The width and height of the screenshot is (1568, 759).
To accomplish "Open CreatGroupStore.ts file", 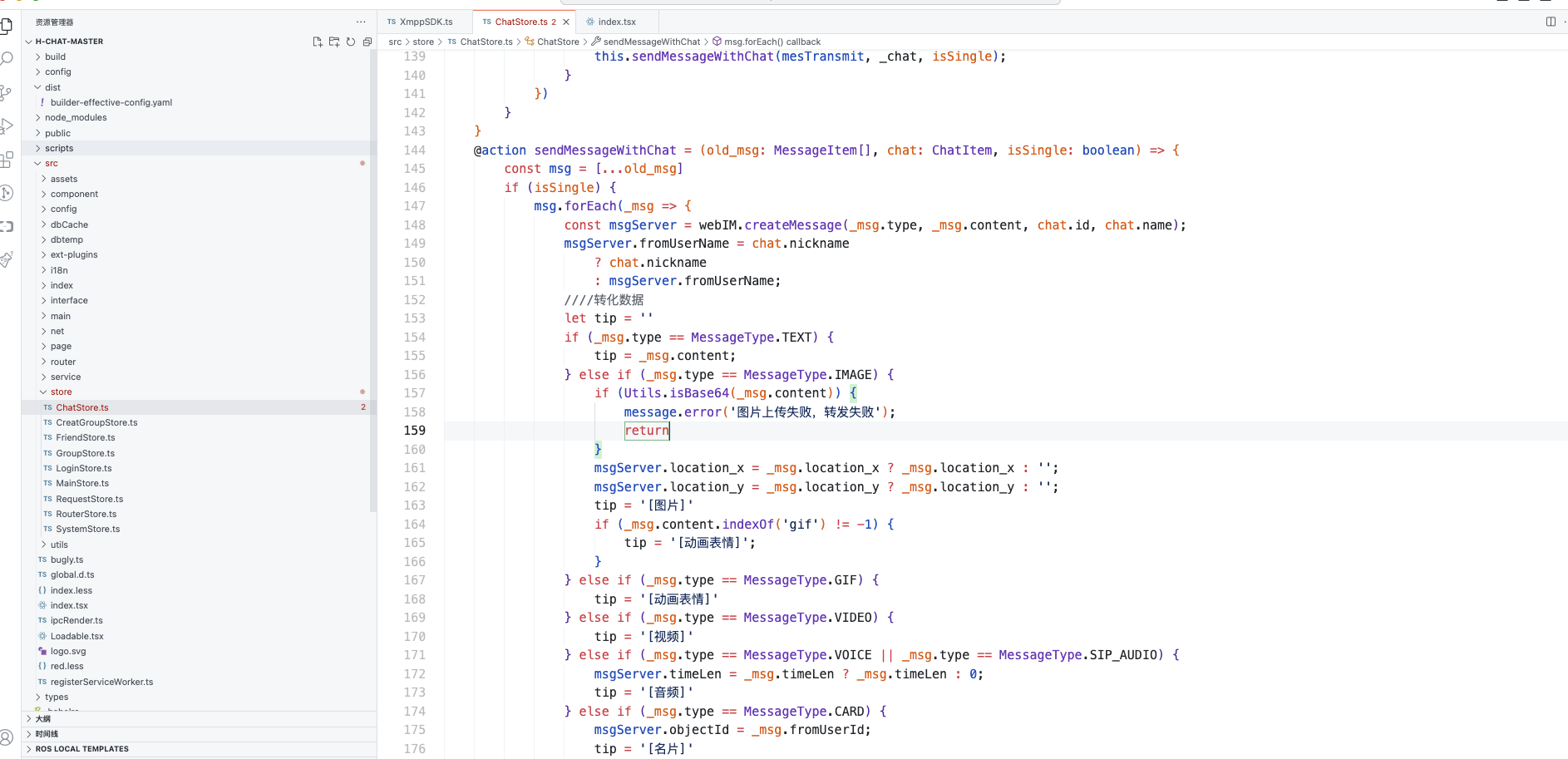I will click(x=200, y=422).
